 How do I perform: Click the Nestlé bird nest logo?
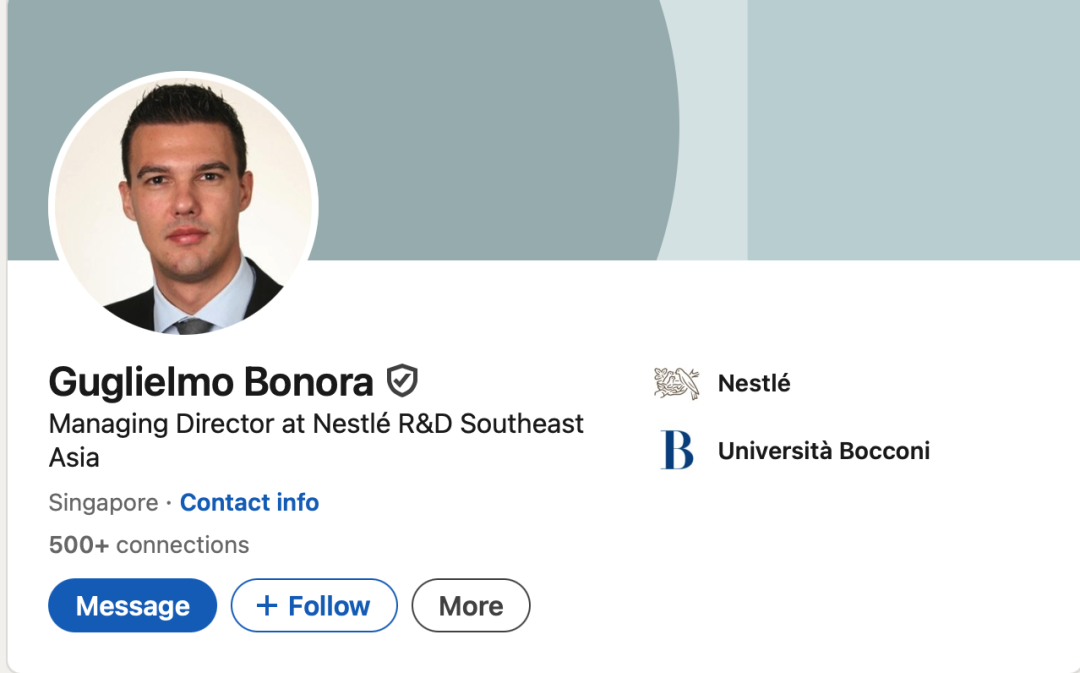tap(677, 383)
